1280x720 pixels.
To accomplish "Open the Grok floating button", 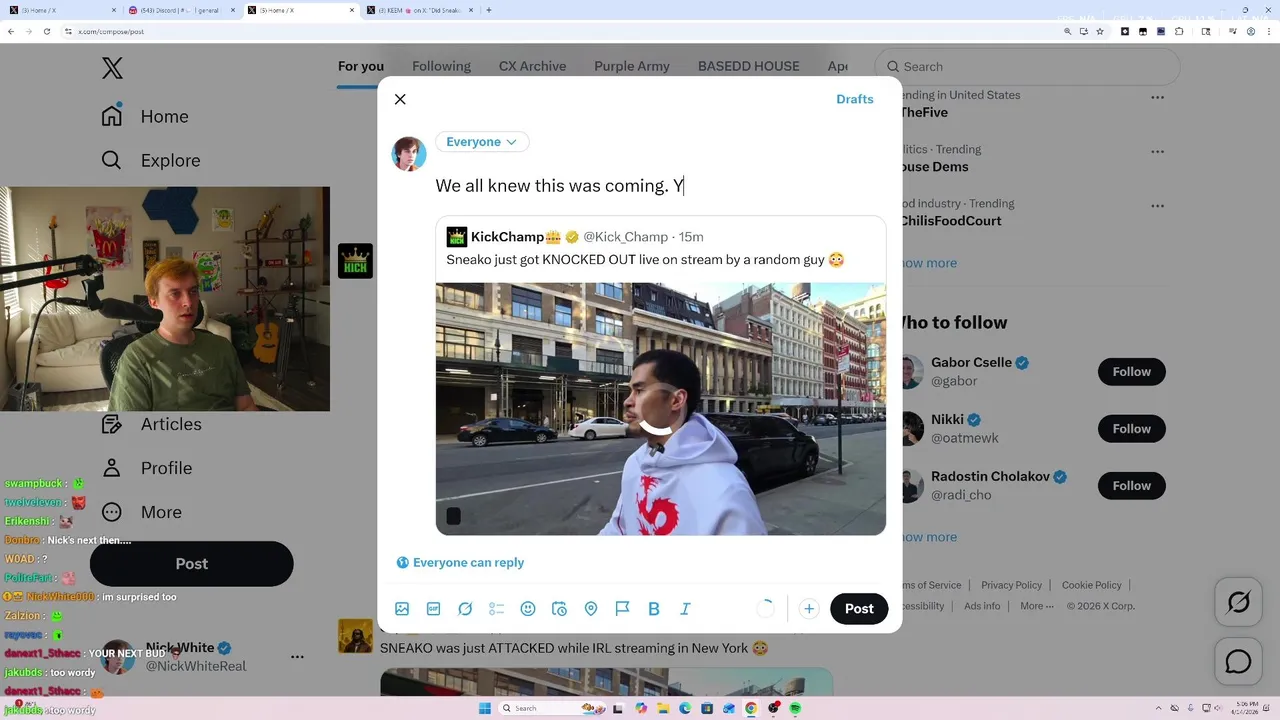I will (x=1238, y=603).
